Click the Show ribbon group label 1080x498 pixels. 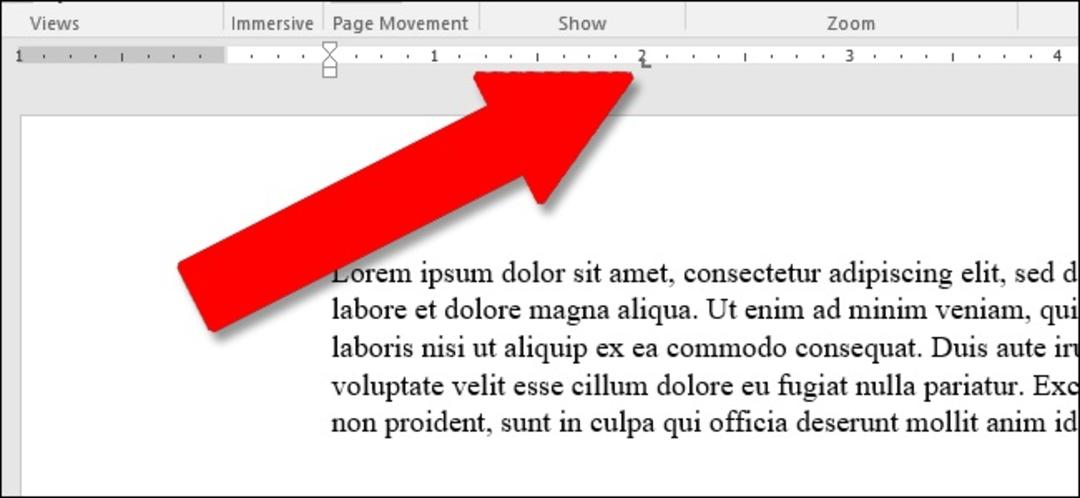582,23
